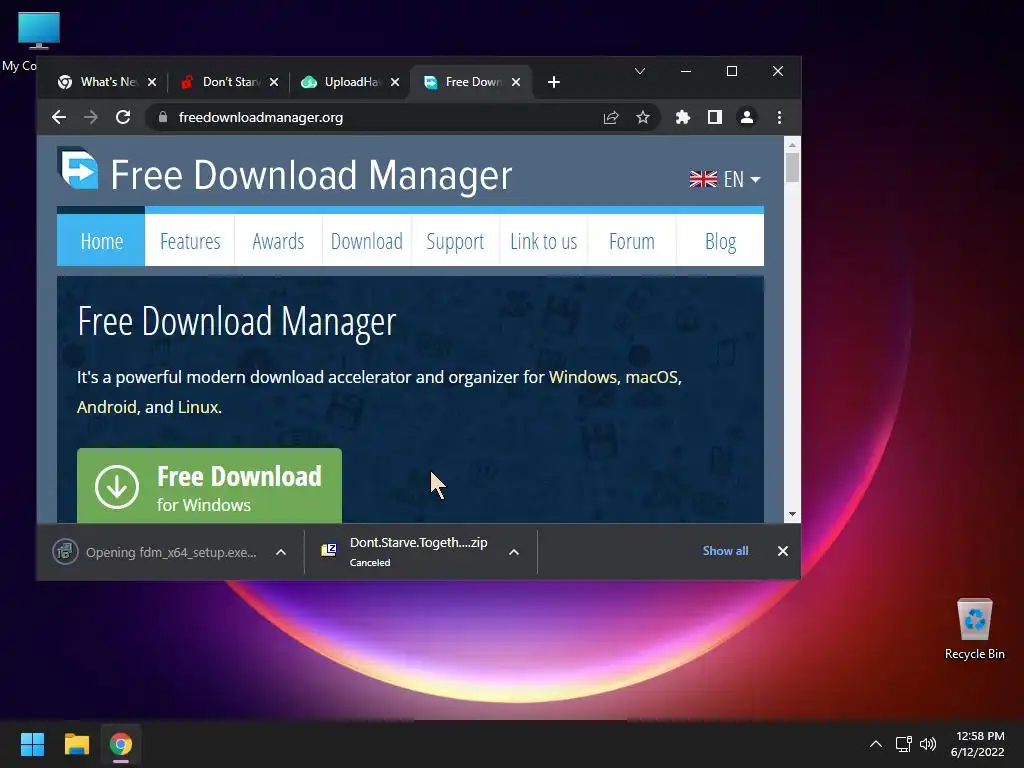This screenshot has width=1024, height=768.
Task: Show hidden system tray icons
Action: coord(876,744)
